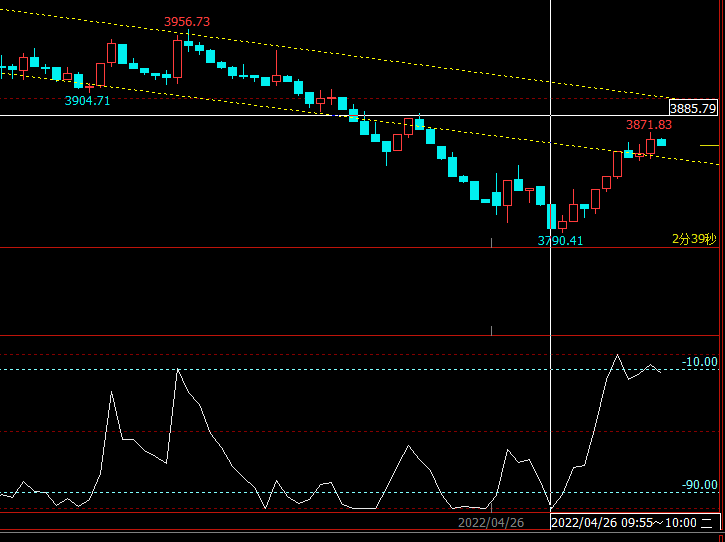This screenshot has height=542, width=725.
Task: Click the 3790.41 lowest price label
Action: tap(560, 241)
